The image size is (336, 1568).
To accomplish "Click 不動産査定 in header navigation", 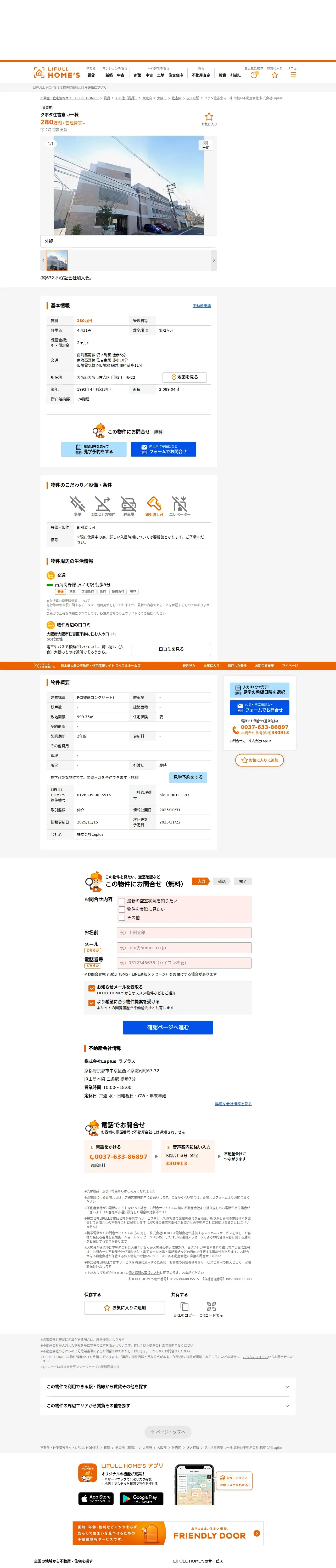I will point(201,76).
